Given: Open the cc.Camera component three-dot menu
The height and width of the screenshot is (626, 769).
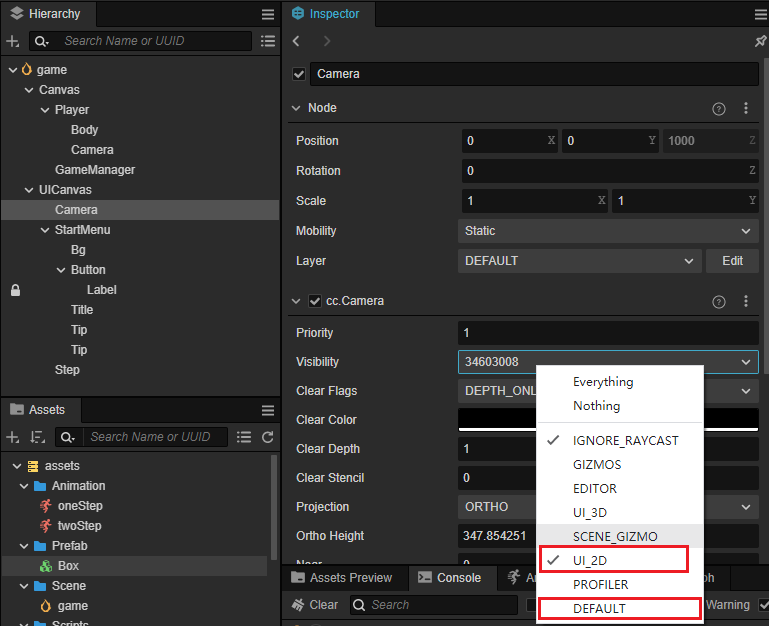Looking at the screenshot, I should tap(745, 301).
